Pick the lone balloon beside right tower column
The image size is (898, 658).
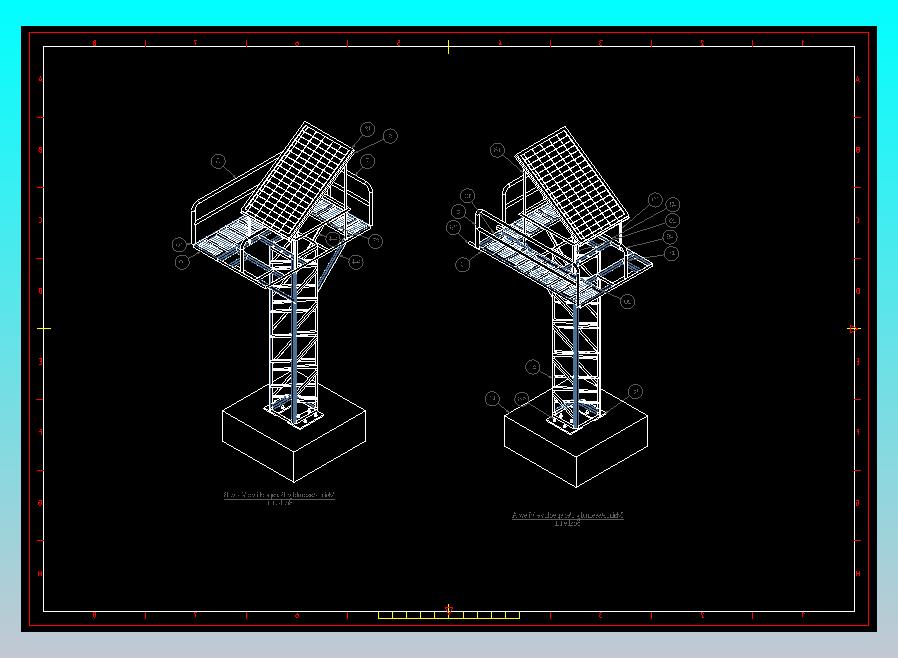(533, 367)
